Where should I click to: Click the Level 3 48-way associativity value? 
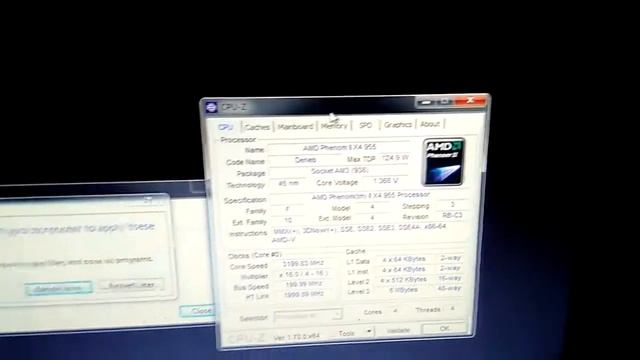tap(449, 289)
